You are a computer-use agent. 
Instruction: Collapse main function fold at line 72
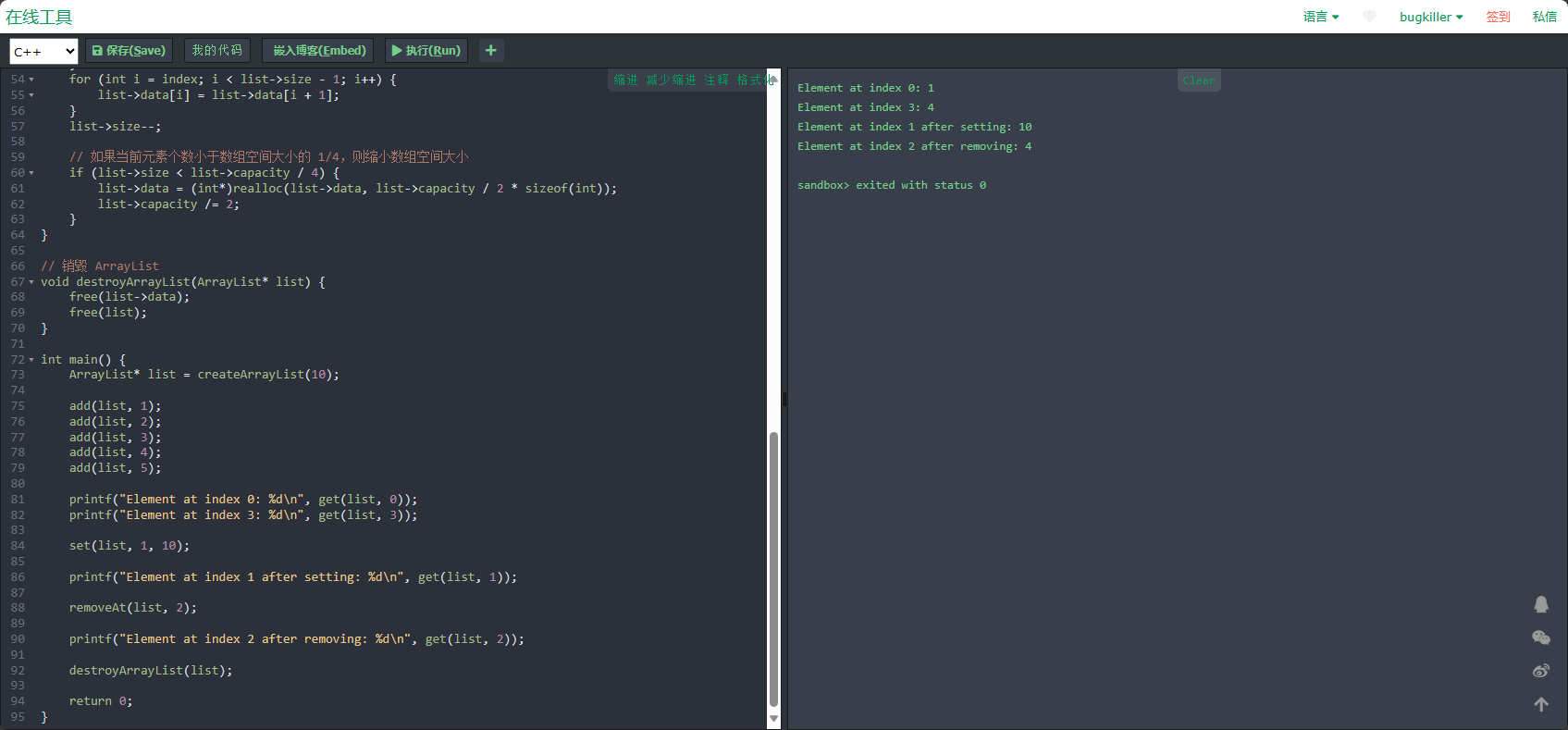(31, 360)
